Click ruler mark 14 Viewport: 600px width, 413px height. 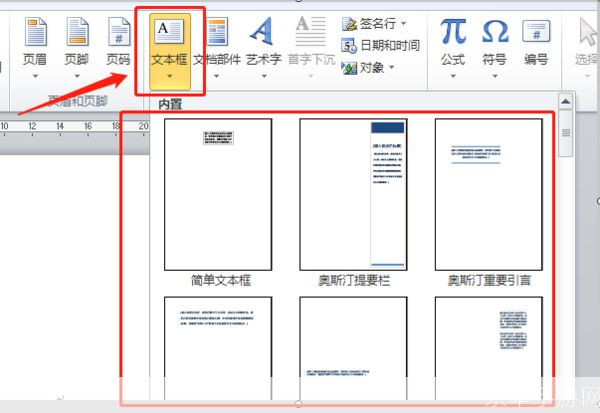[60, 126]
